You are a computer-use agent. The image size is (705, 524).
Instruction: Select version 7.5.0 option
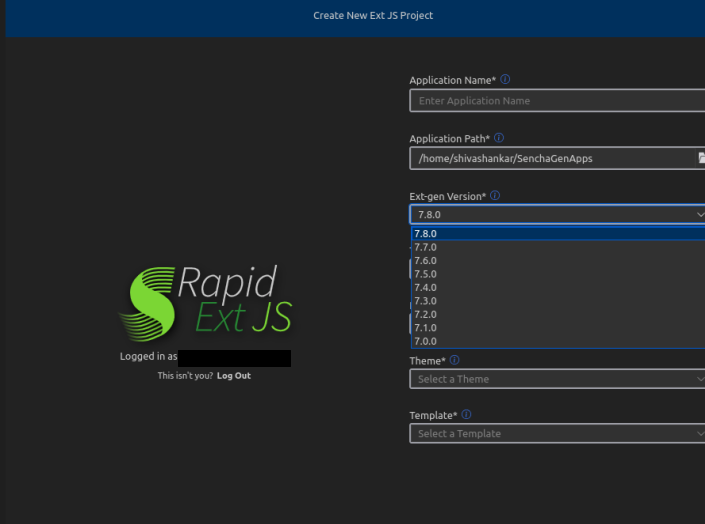pyautogui.click(x=426, y=274)
